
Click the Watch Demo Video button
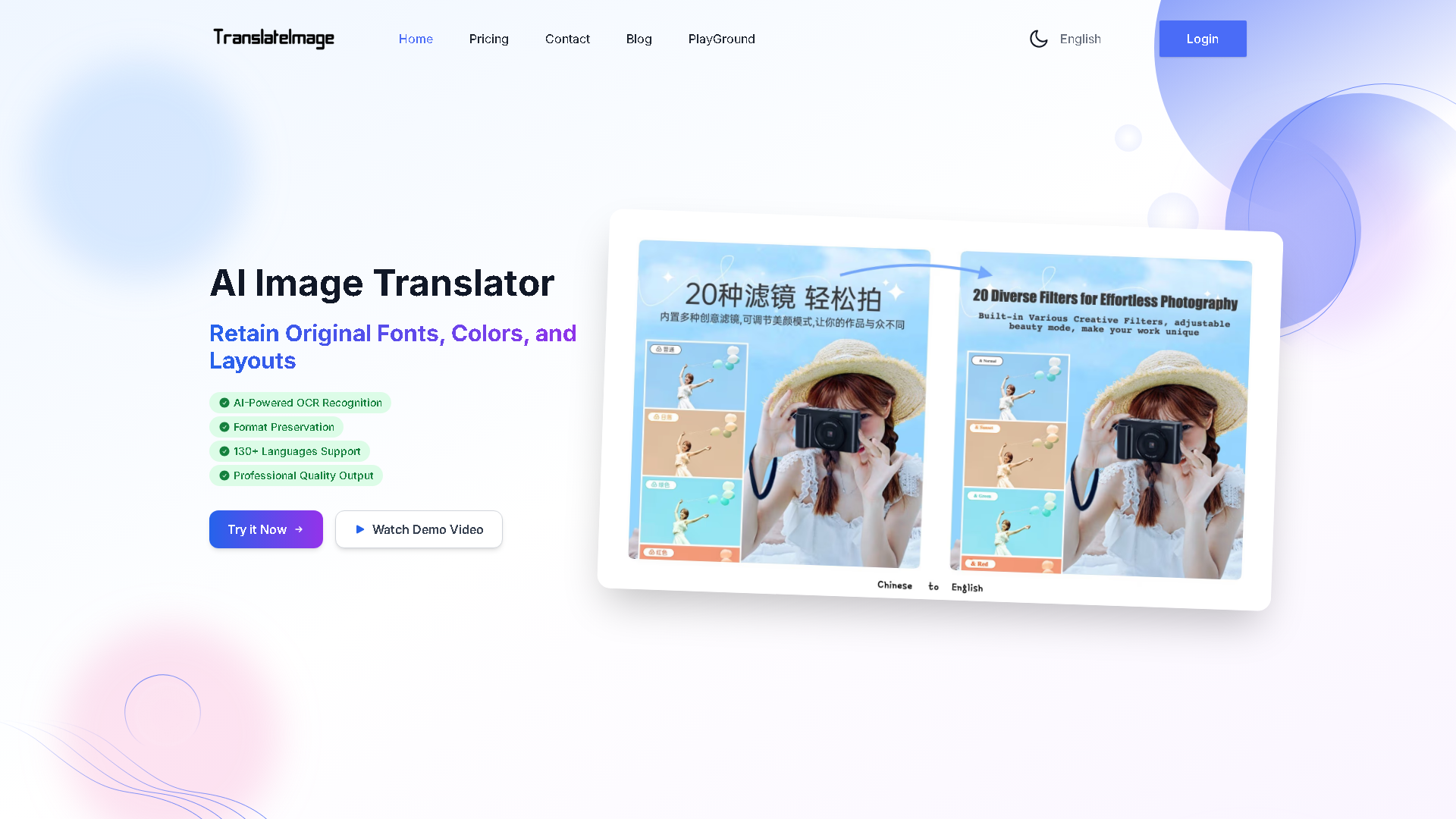click(x=419, y=529)
